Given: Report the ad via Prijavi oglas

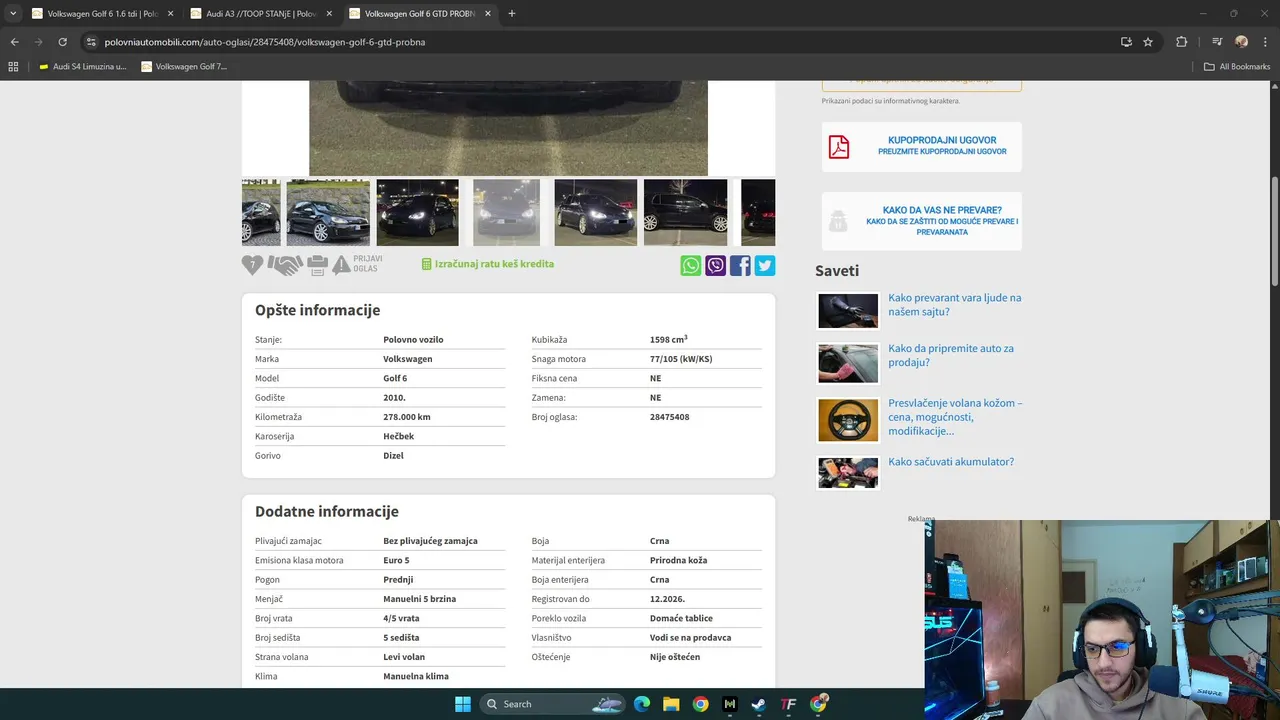Looking at the screenshot, I should pyautogui.click(x=357, y=264).
